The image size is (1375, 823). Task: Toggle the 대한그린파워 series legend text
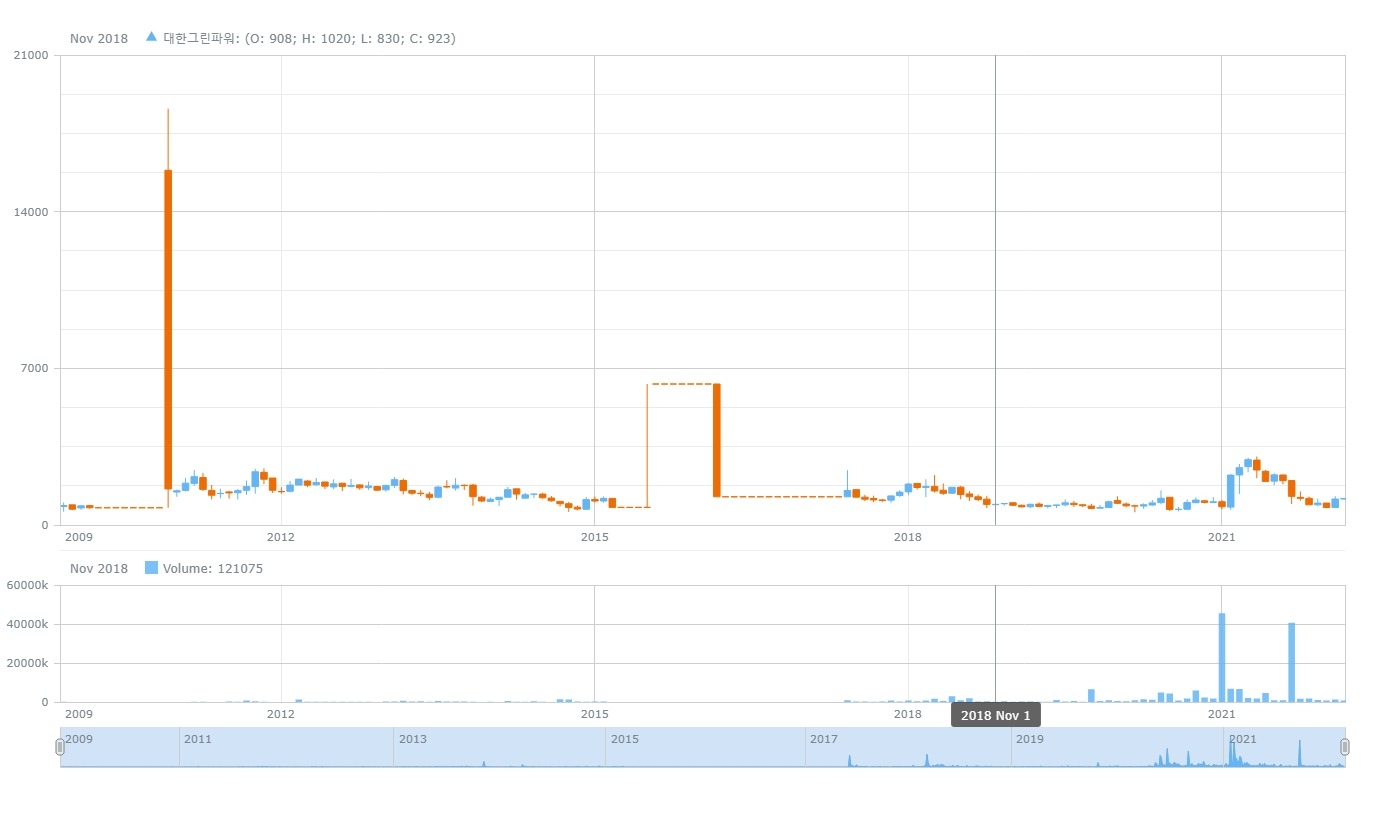(x=308, y=38)
